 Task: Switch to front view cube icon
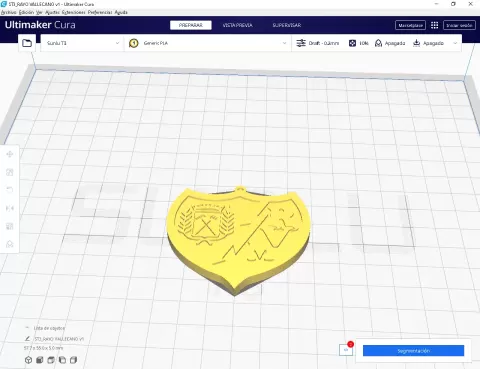coord(40,360)
